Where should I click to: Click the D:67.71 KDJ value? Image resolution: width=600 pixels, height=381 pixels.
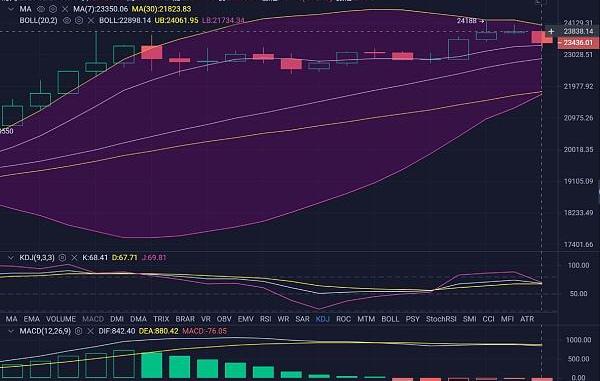(124, 257)
